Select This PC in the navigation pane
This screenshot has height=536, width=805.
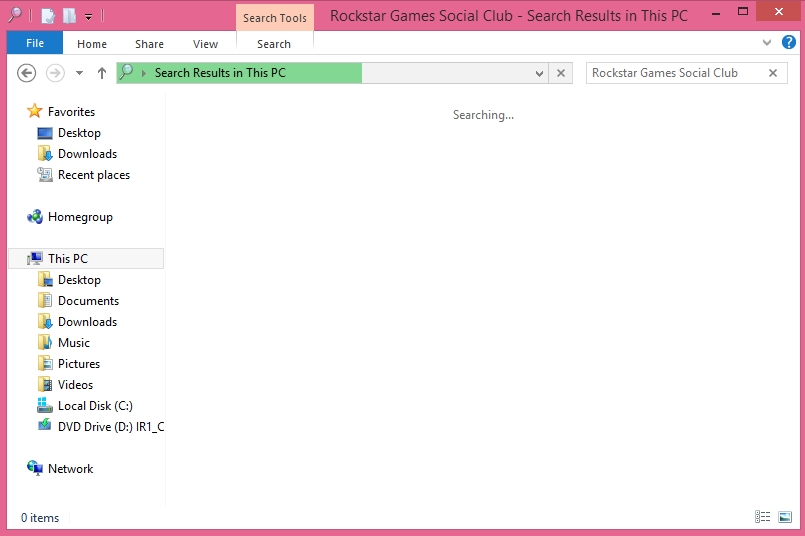click(86, 258)
